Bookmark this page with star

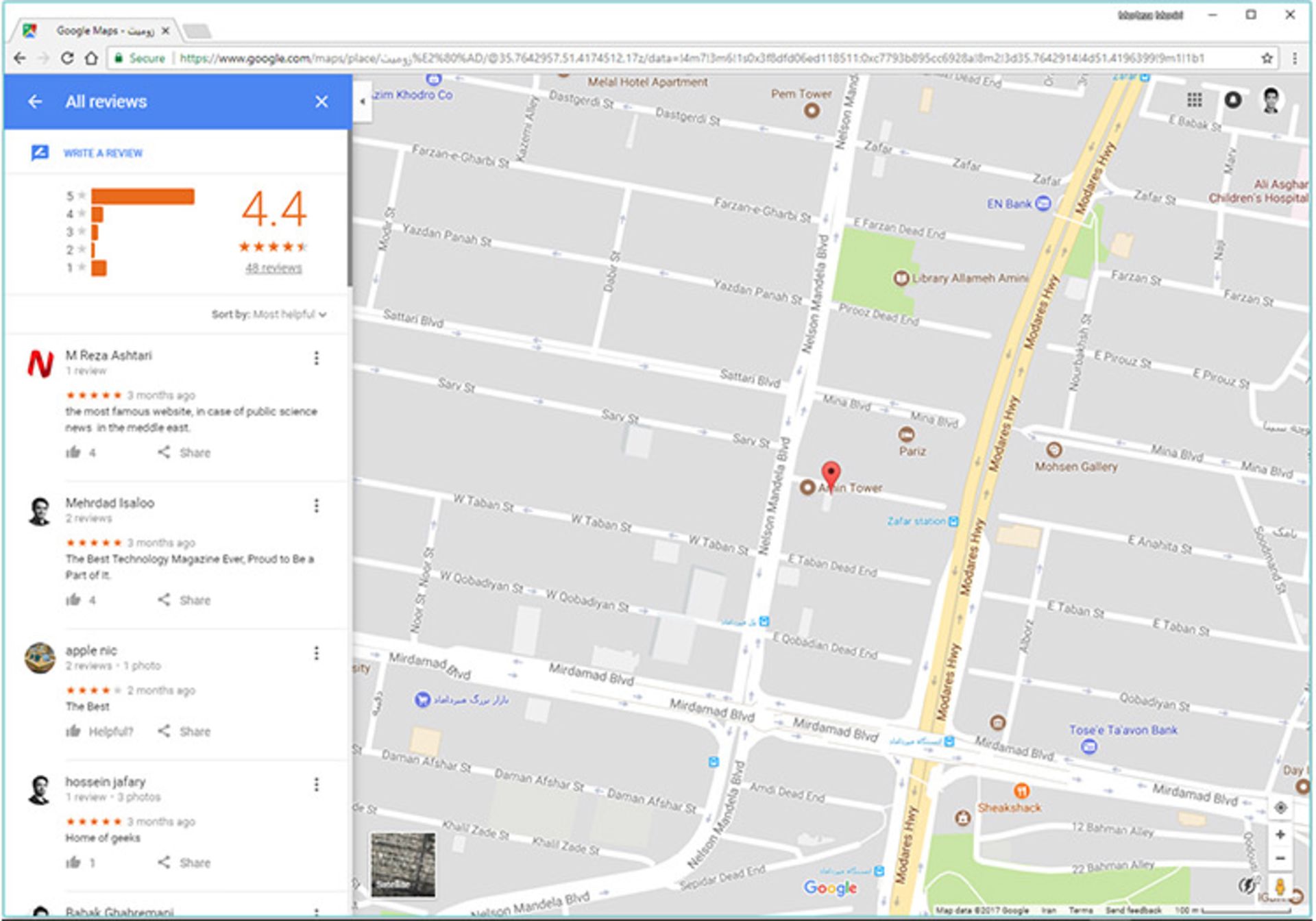click(x=1267, y=58)
